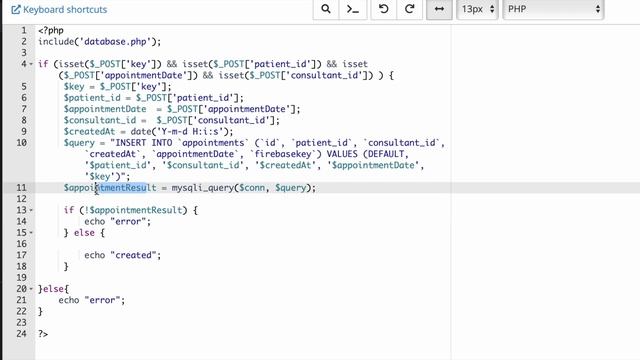Collapse the code fold at line 4

(31, 64)
